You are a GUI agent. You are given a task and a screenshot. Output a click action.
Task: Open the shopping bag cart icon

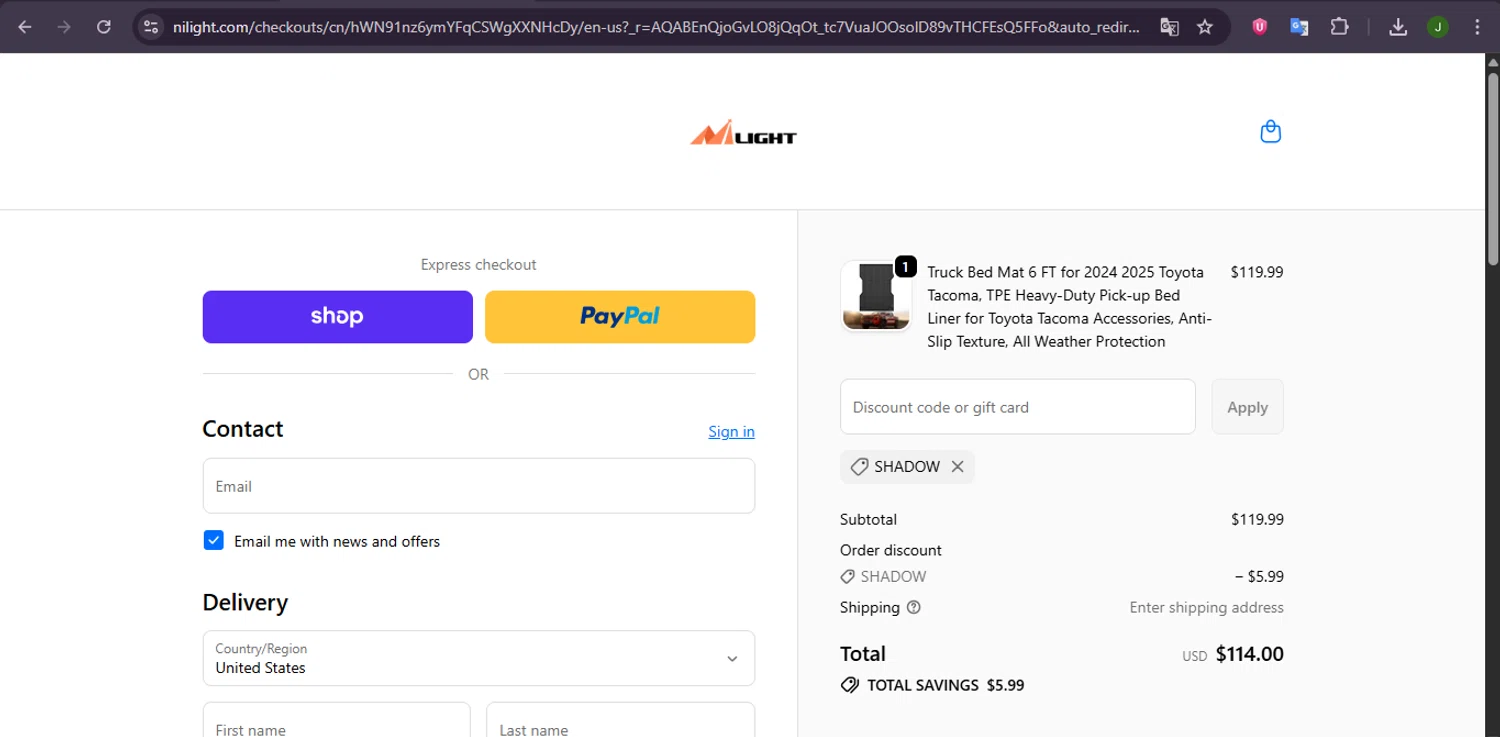click(x=1270, y=132)
